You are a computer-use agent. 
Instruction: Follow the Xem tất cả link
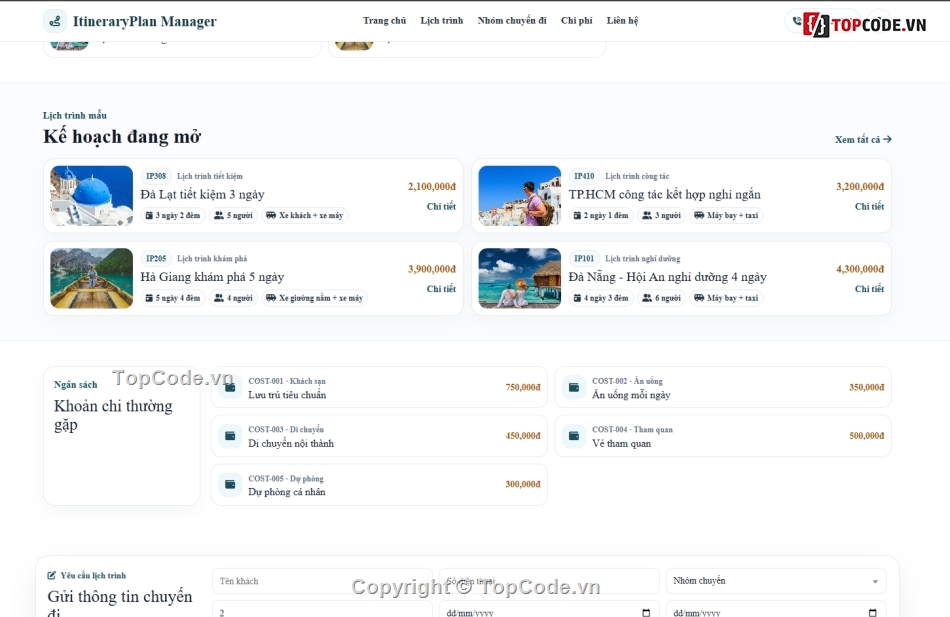click(x=863, y=139)
